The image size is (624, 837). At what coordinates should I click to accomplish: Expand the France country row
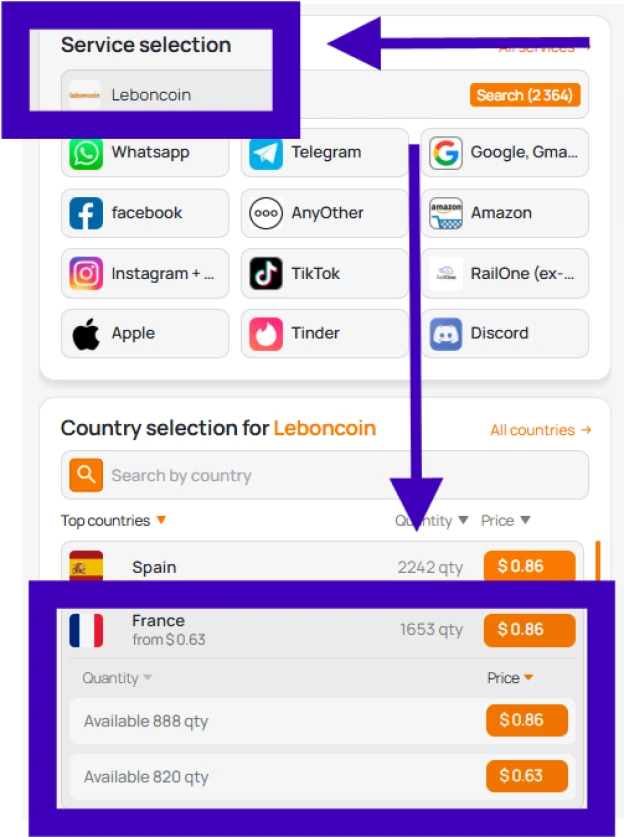pos(250,630)
